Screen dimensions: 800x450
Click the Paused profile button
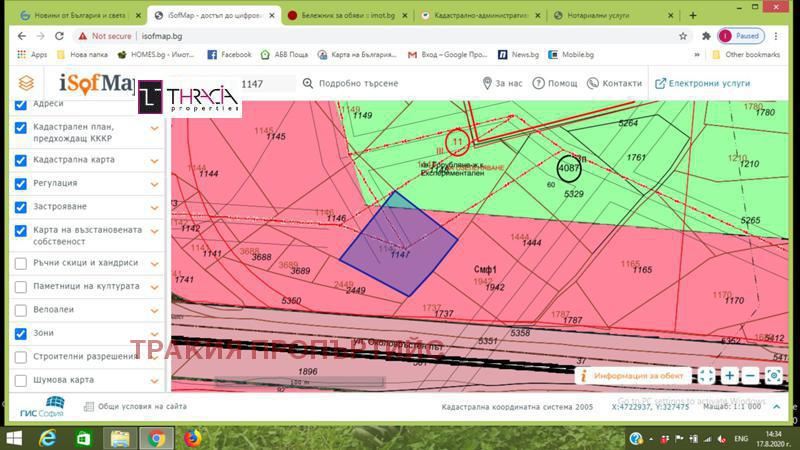pyautogui.click(x=741, y=36)
